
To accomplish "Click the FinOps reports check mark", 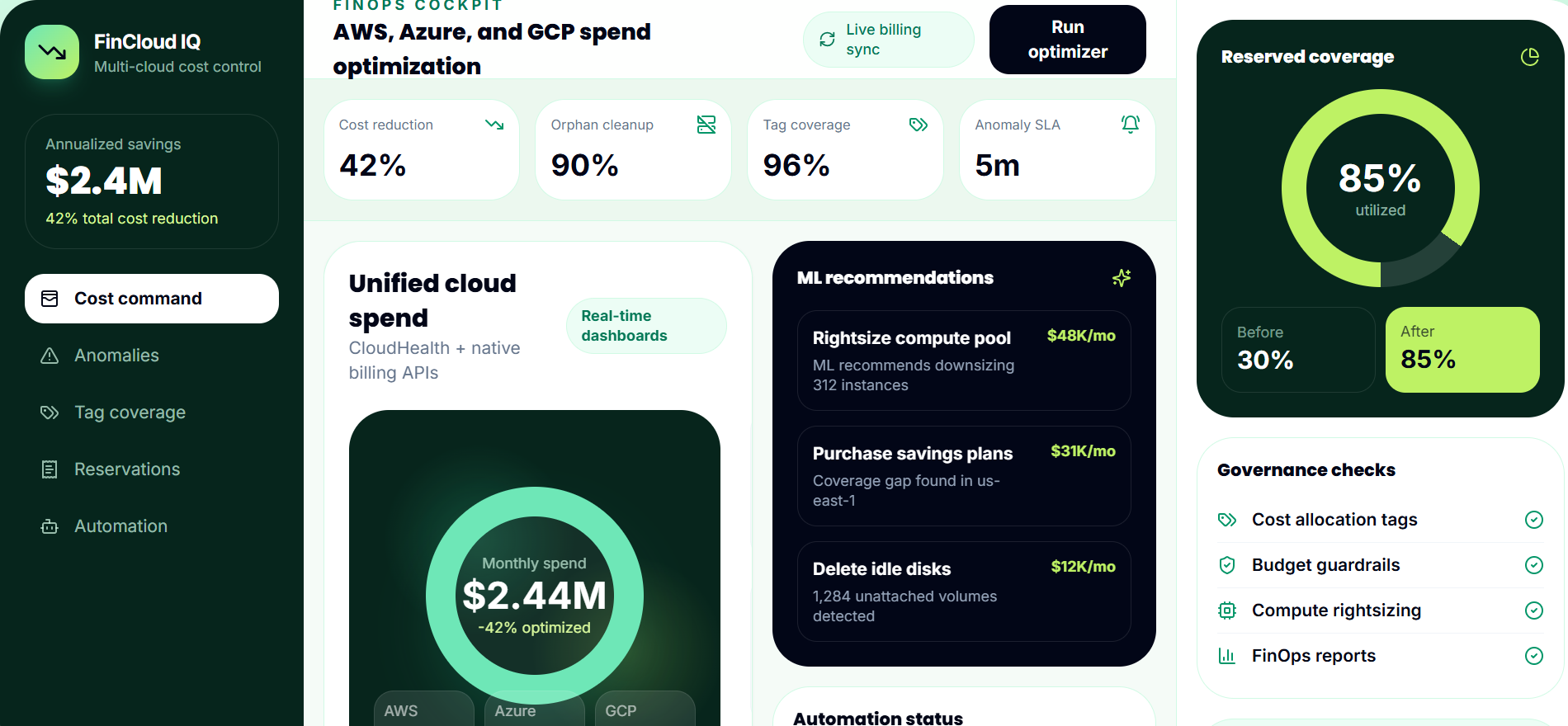I will tap(1534, 656).
